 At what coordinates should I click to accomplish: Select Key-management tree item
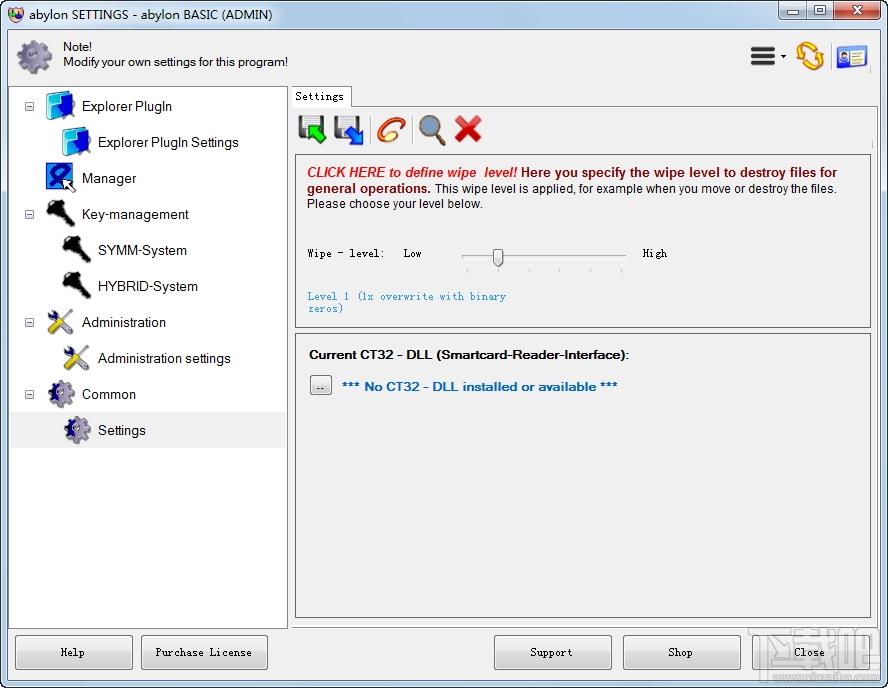135,214
